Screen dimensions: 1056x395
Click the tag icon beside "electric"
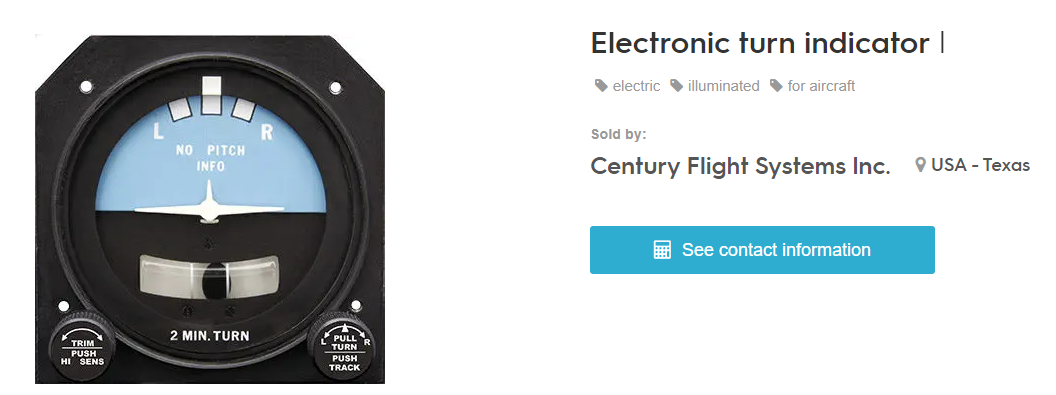click(601, 85)
